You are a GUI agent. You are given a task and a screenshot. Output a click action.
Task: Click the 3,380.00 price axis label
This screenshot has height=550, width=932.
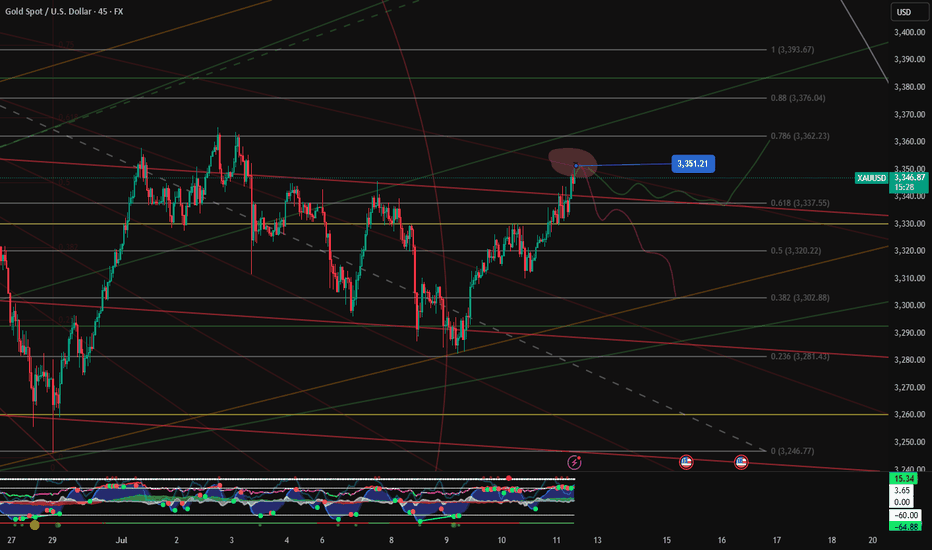click(x=909, y=87)
